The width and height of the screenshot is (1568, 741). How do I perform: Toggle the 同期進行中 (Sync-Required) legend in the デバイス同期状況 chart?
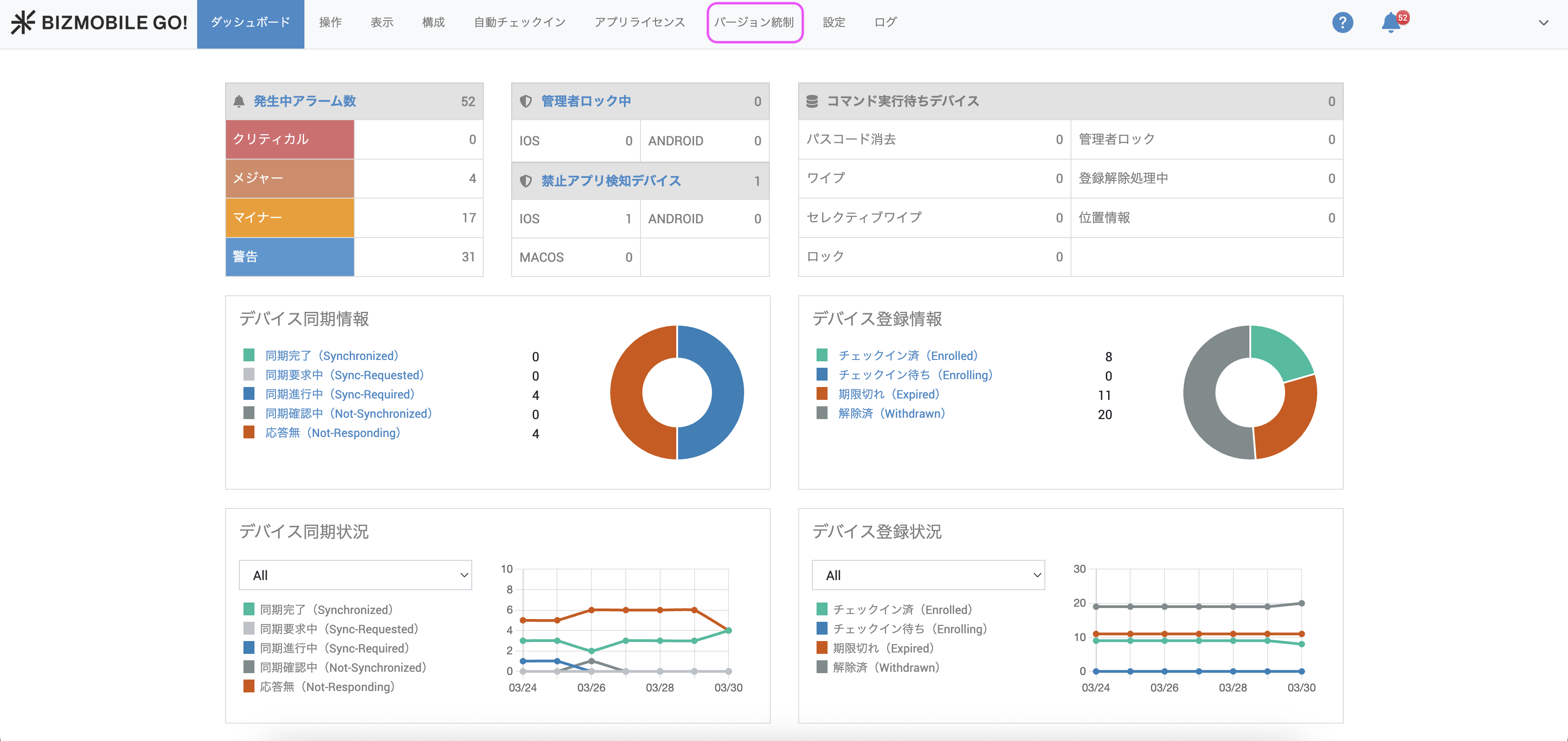click(334, 648)
